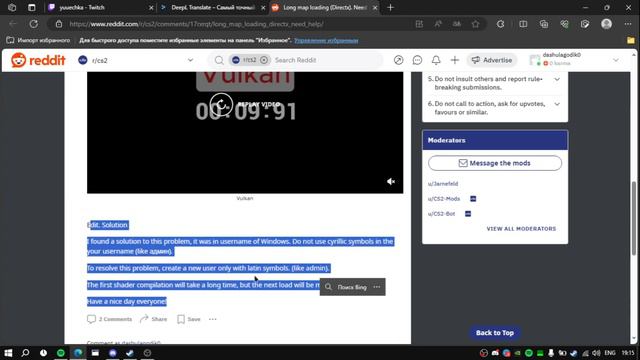Click the 19:15 clock in the taskbar
640x360 pixels.
(628, 353)
